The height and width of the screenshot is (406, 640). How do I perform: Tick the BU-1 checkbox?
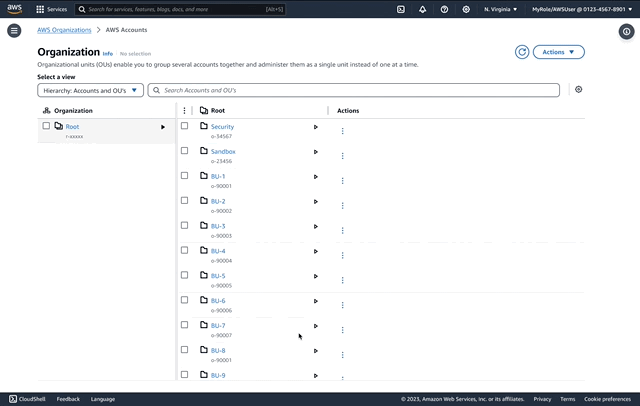(x=184, y=175)
